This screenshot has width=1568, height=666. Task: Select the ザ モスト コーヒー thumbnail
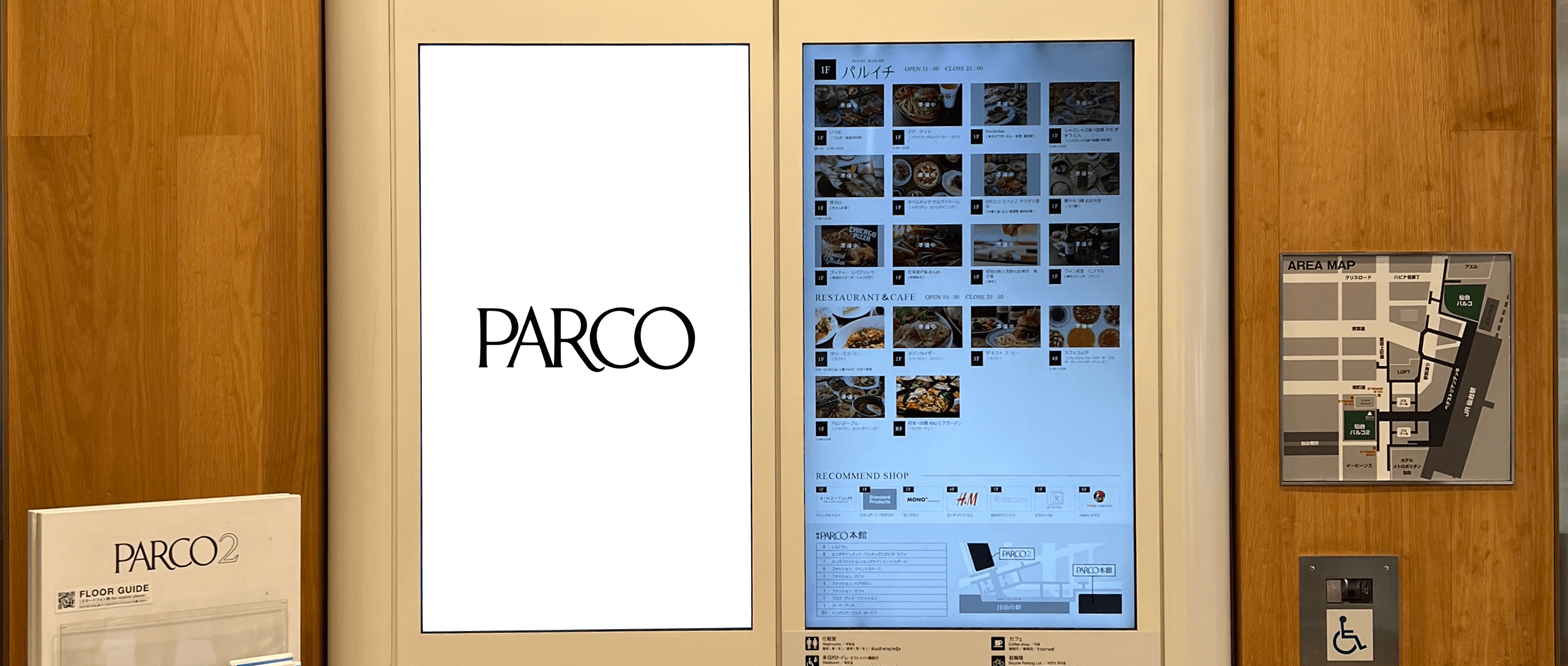(x=1005, y=327)
